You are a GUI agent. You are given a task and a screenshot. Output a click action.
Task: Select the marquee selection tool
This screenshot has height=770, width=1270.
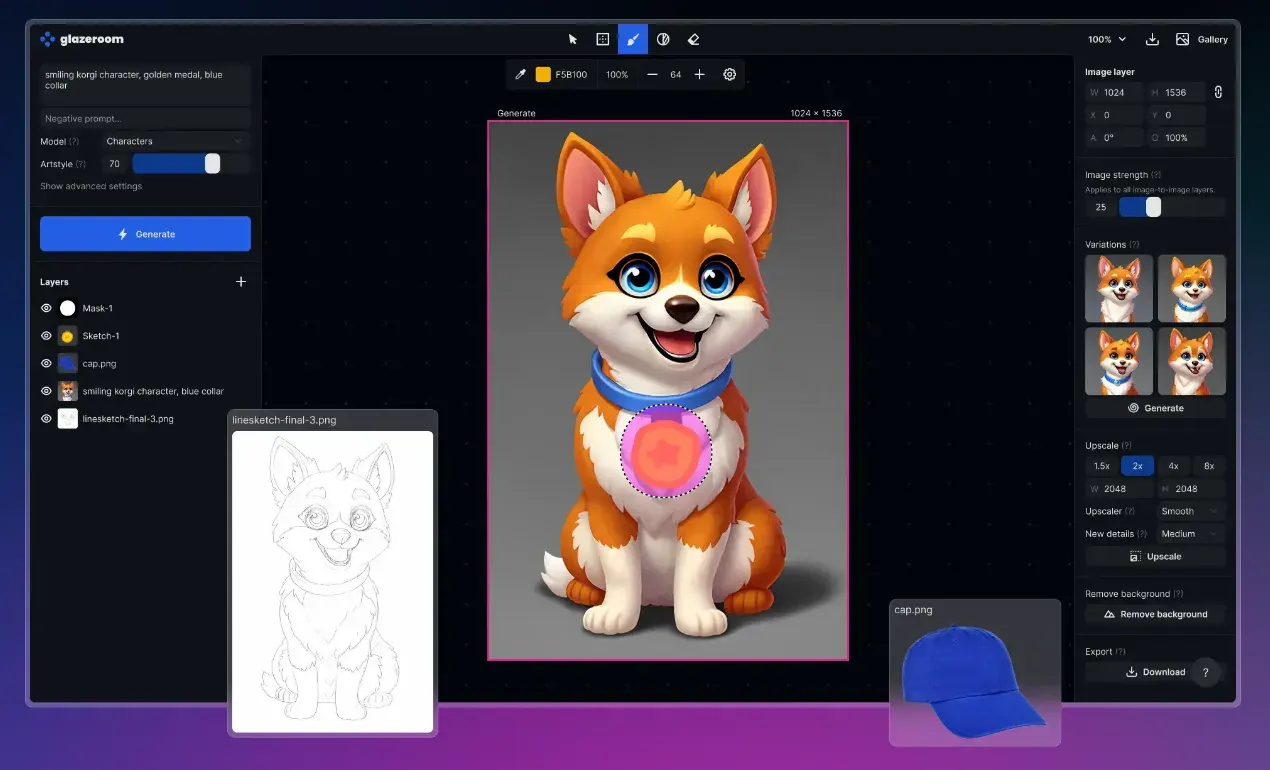[x=602, y=39]
